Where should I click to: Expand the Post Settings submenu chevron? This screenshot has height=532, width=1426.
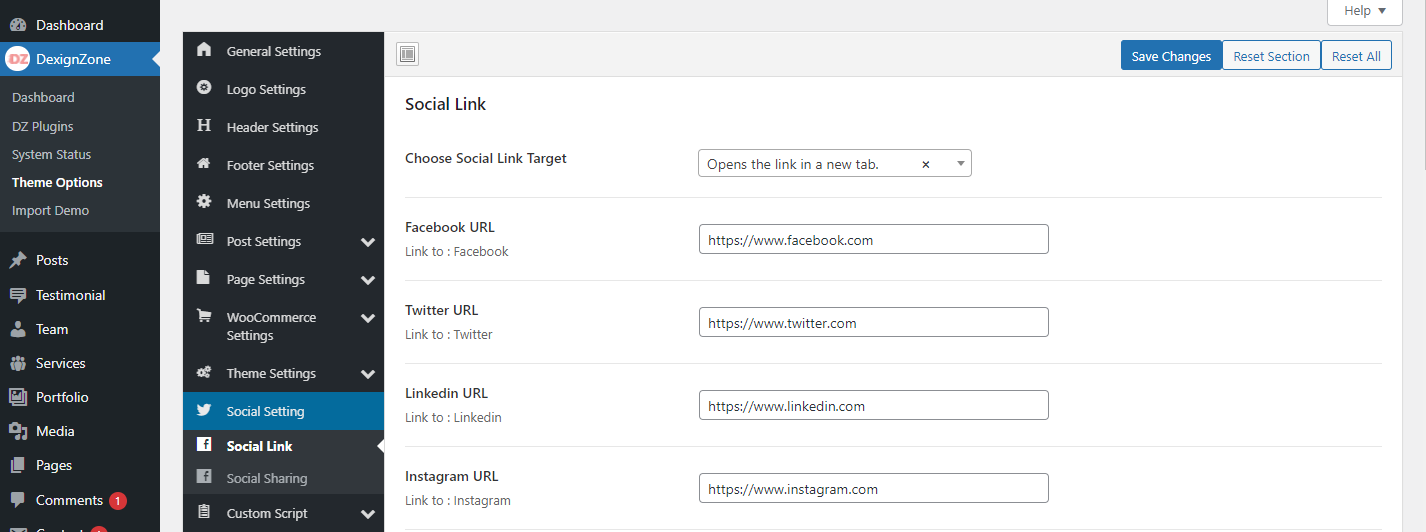[x=368, y=242]
